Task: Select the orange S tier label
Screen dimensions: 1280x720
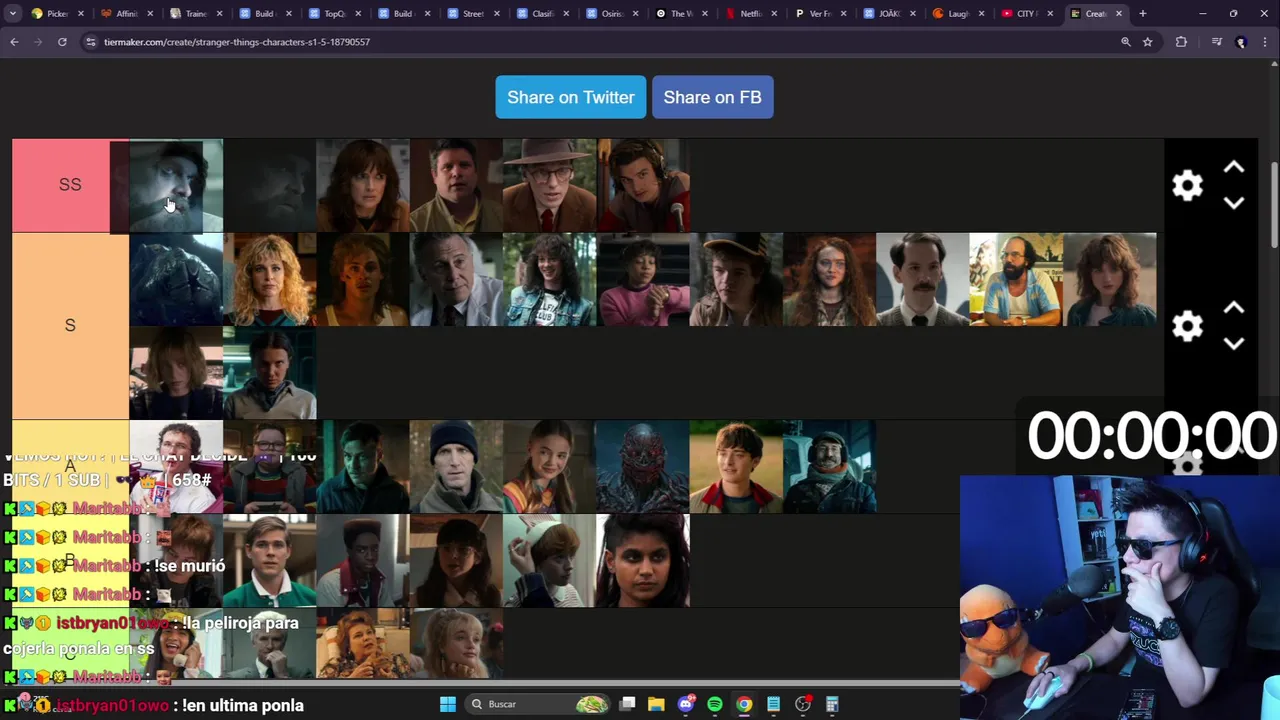Action: [x=70, y=326]
